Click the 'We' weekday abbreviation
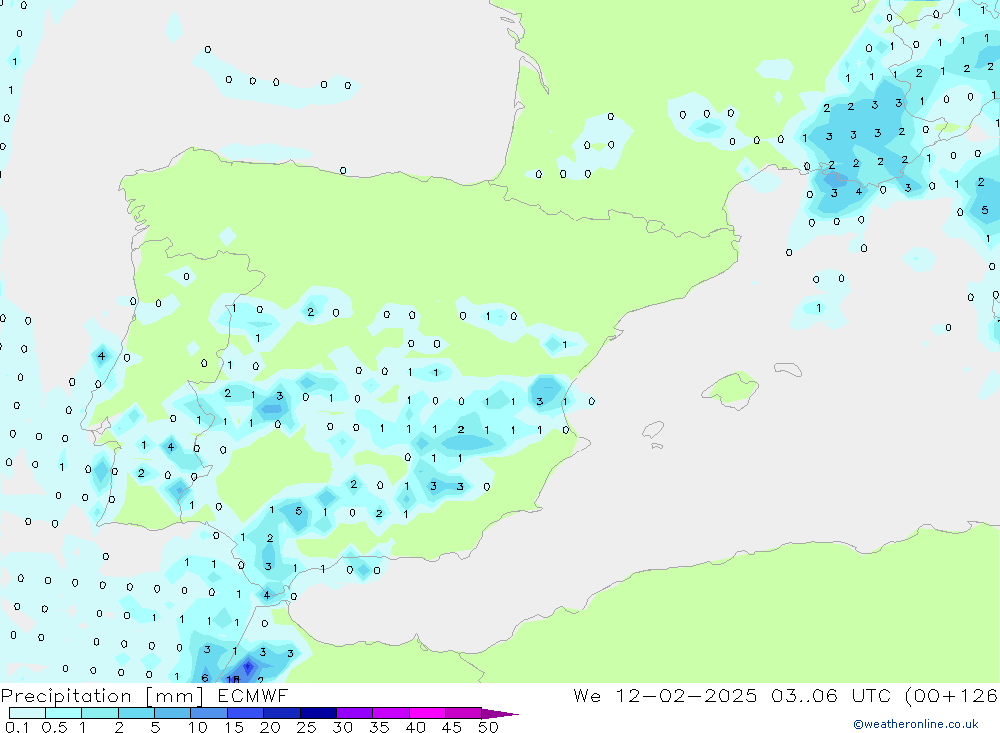Viewport: 1000px width, 733px height. pyautogui.click(x=587, y=696)
